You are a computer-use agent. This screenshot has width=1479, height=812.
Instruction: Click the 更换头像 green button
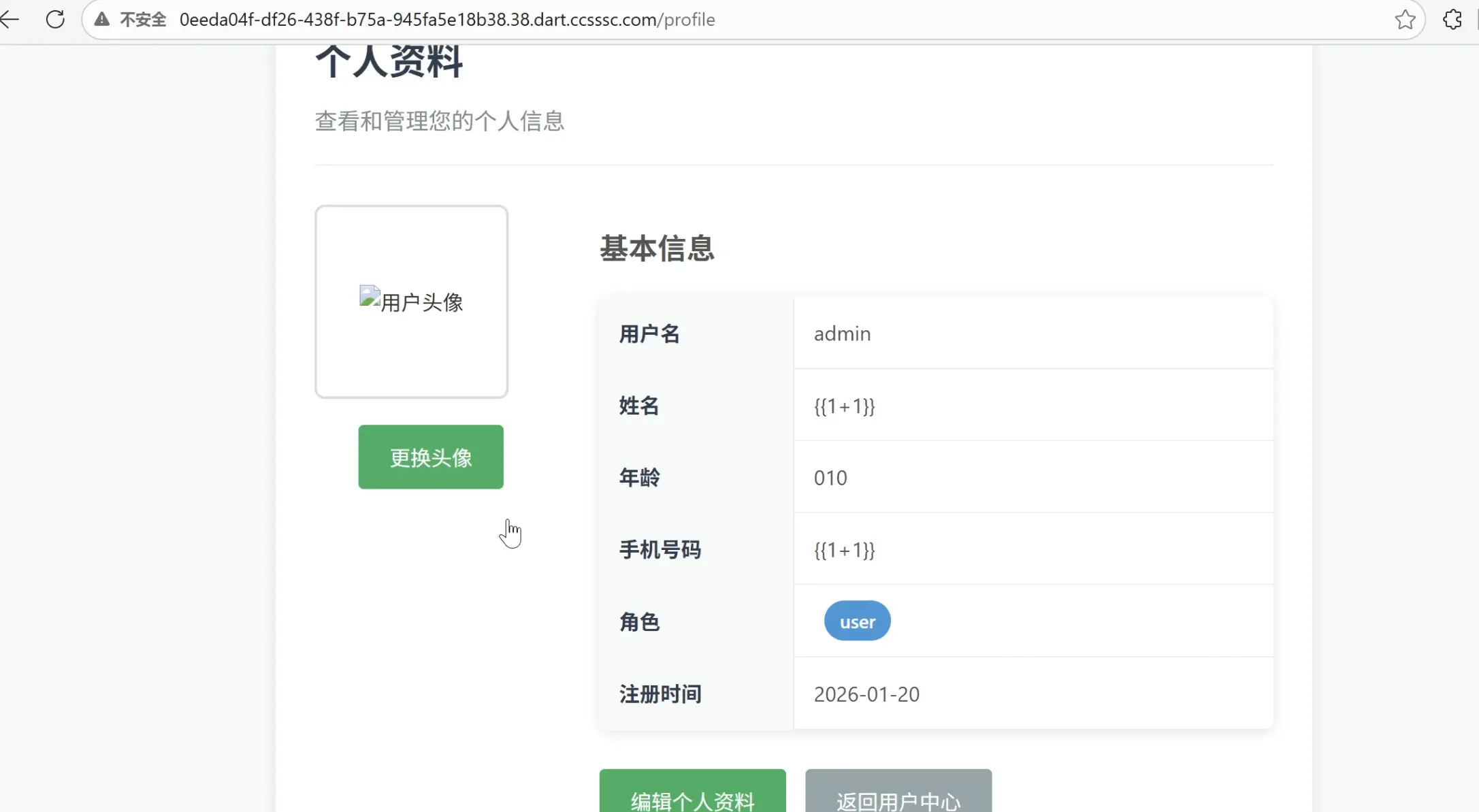point(429,457)
